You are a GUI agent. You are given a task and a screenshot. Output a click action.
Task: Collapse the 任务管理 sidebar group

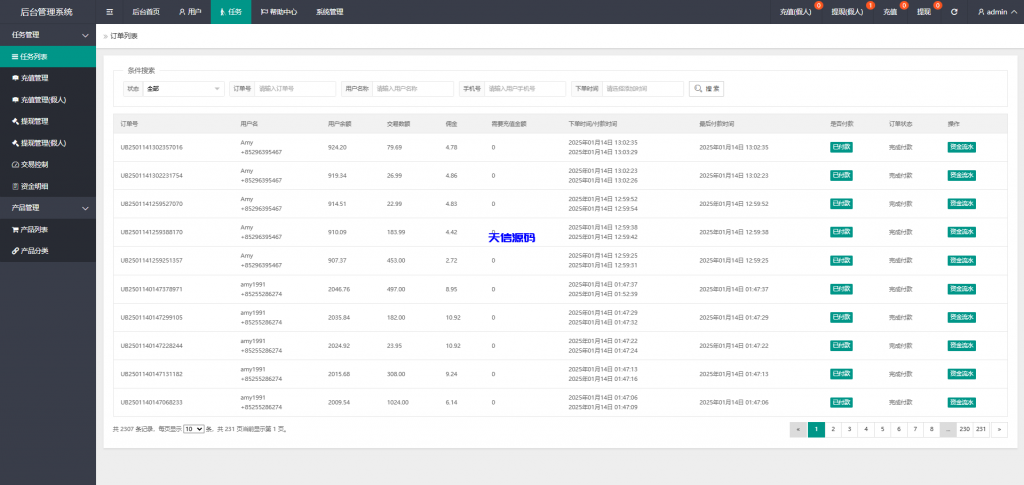[48, 35]
